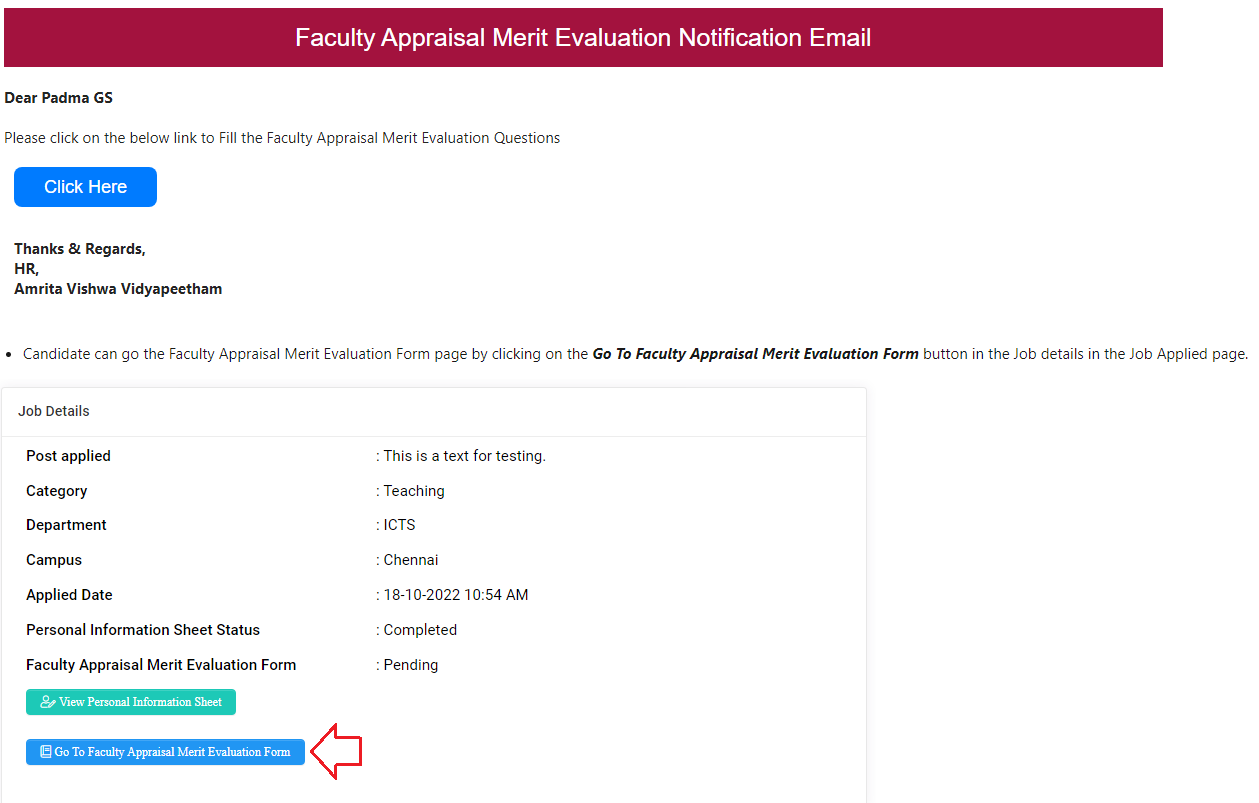The image size is (1259, 803).
Task: Open the View Personal Information Sheet button
Action: click(131, 702)
